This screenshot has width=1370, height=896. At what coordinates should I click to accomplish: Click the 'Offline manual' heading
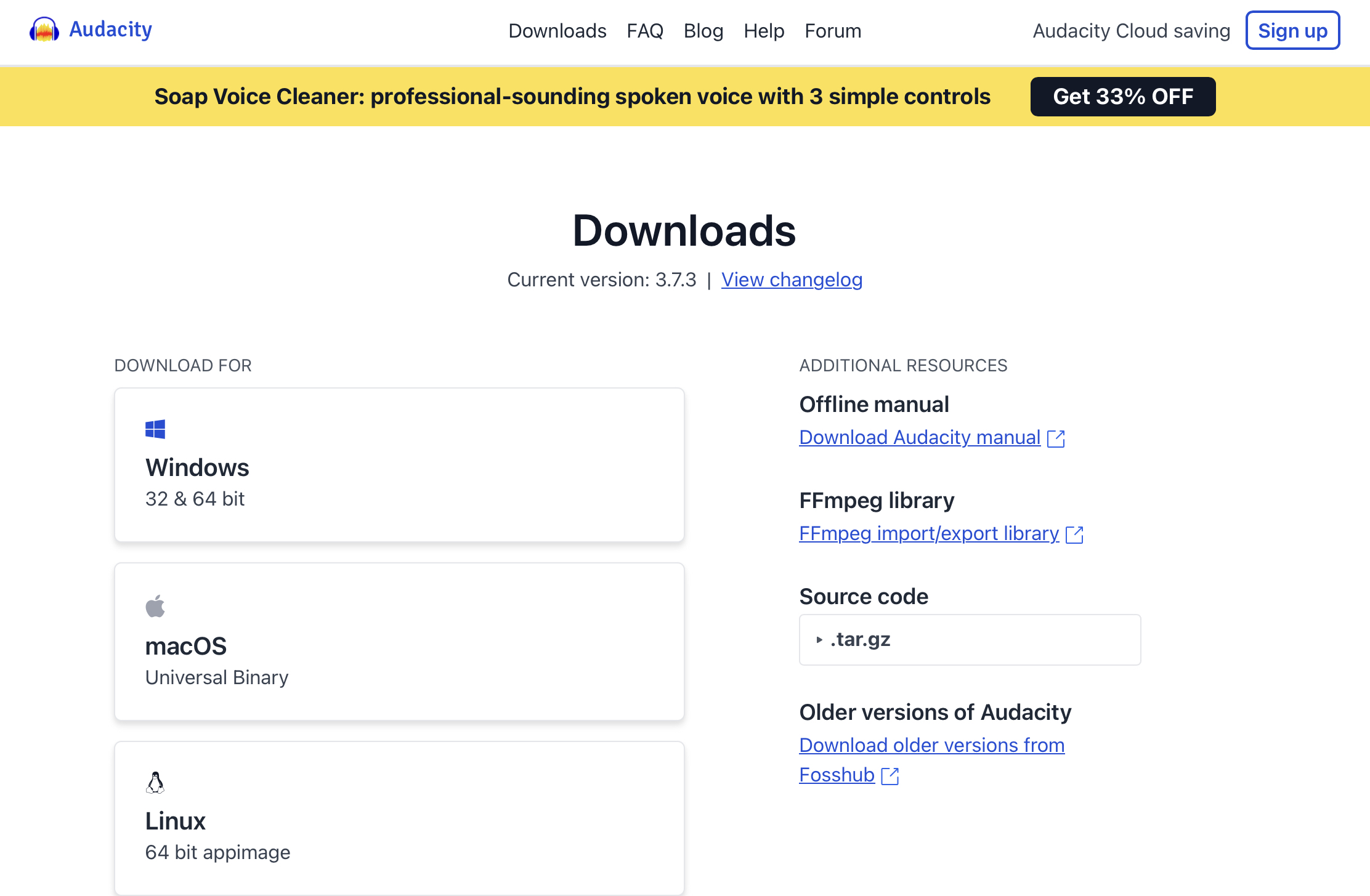(x=874, y=405)
